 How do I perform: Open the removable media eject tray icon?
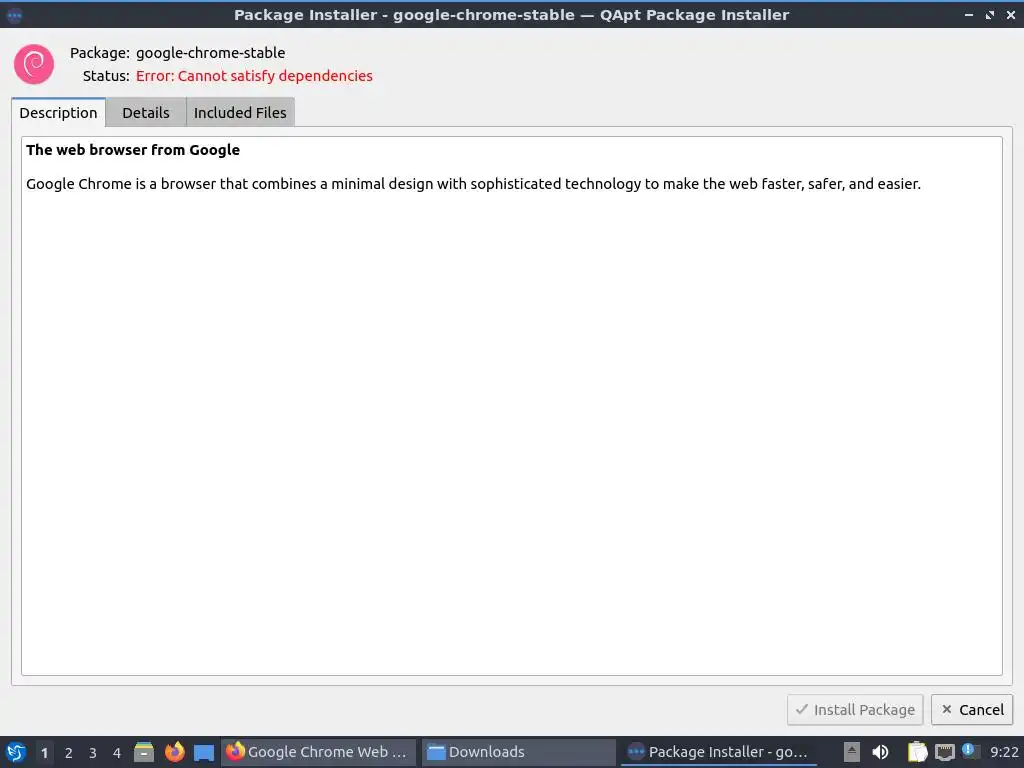(852, 752)
